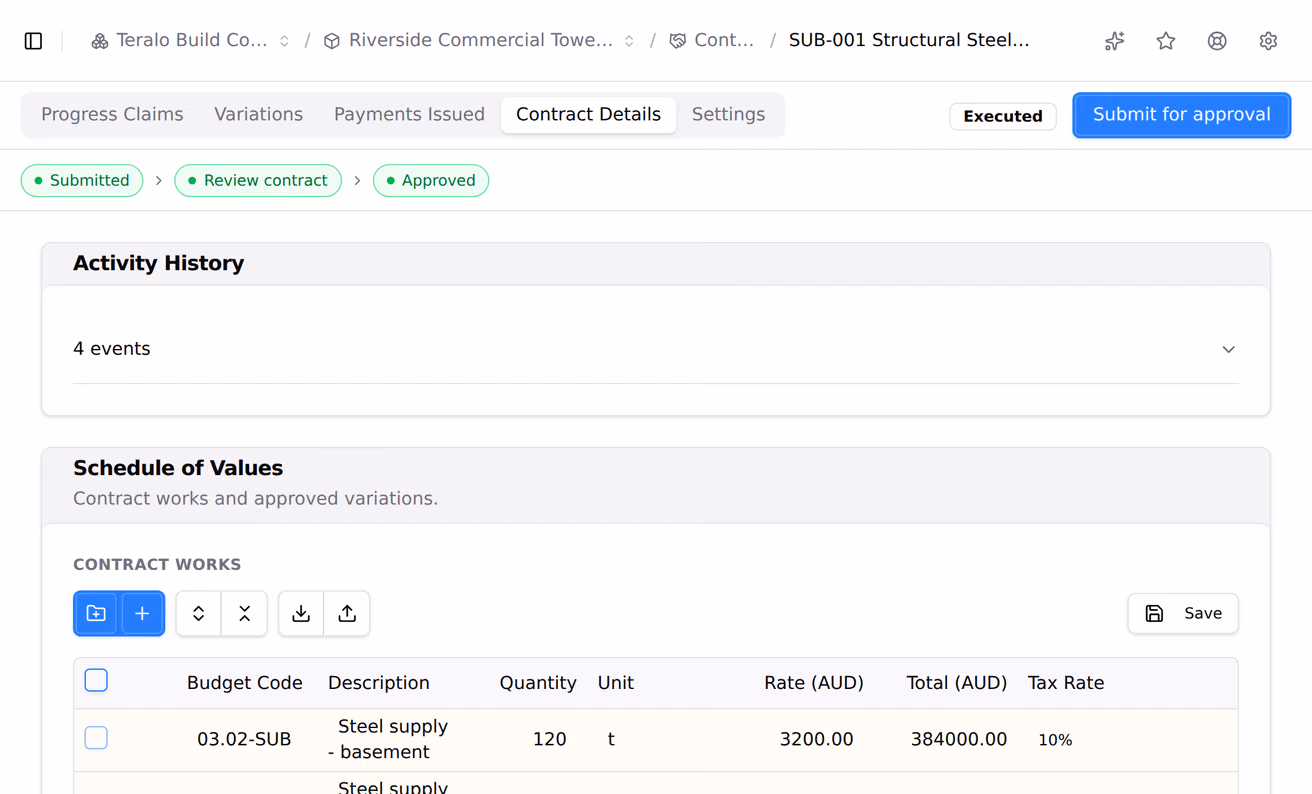Click the total cell showing 384000.00
The width and height of the screenshot is (1312, 794).
click(959, 740)
